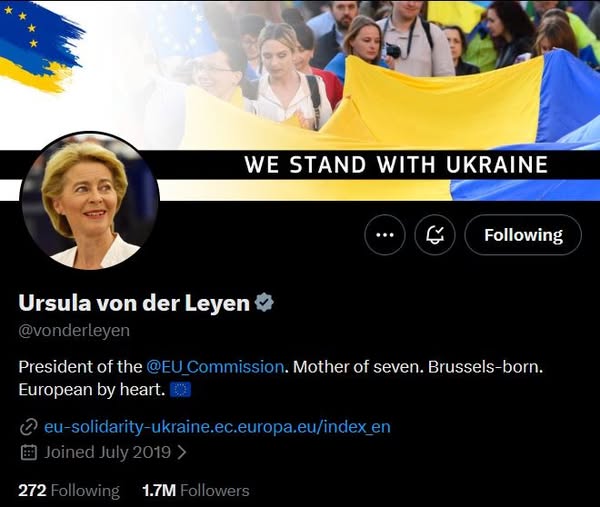View the 272 Following list
The height and width of the screenshot is (507, 600).
click(x=69, y=491)
